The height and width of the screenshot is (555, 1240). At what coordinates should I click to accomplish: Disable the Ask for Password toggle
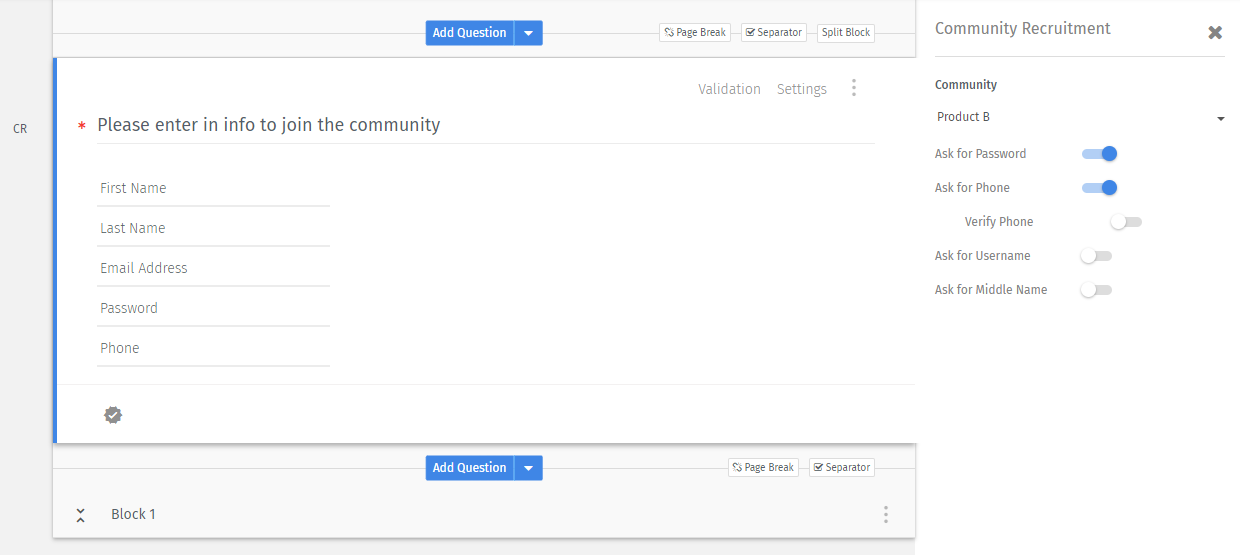[1099, 154]
